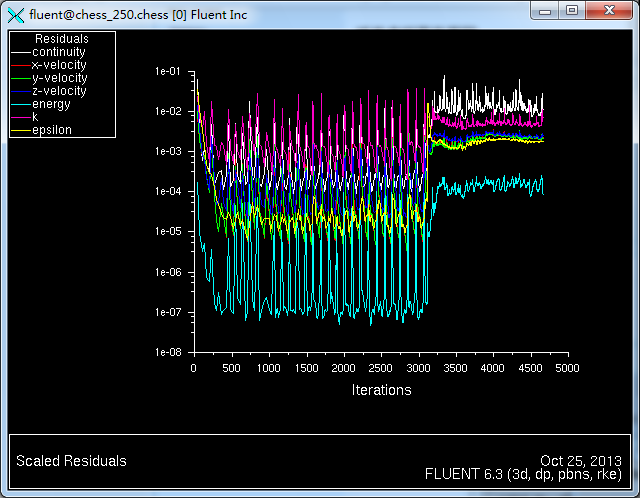The height and width of the screenshot is (498, 640).
Task: Click the z-velocity legend entry
Action: click(59, 91)
